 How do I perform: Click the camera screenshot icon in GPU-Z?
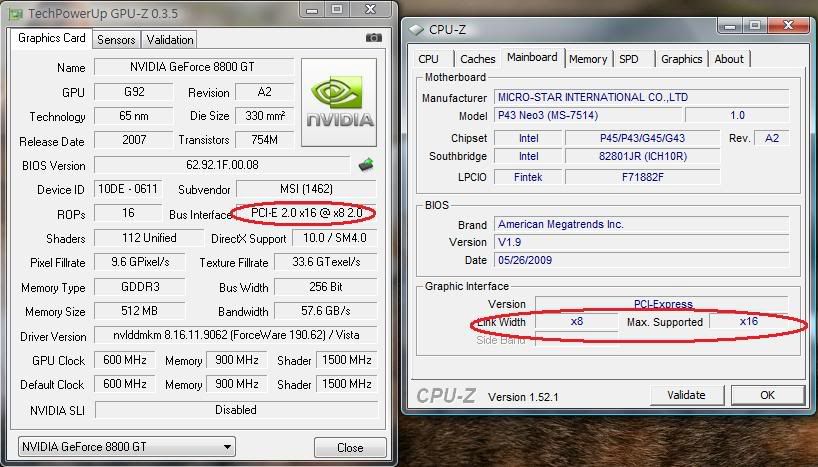pyautogui.click(x=373, y=38)
